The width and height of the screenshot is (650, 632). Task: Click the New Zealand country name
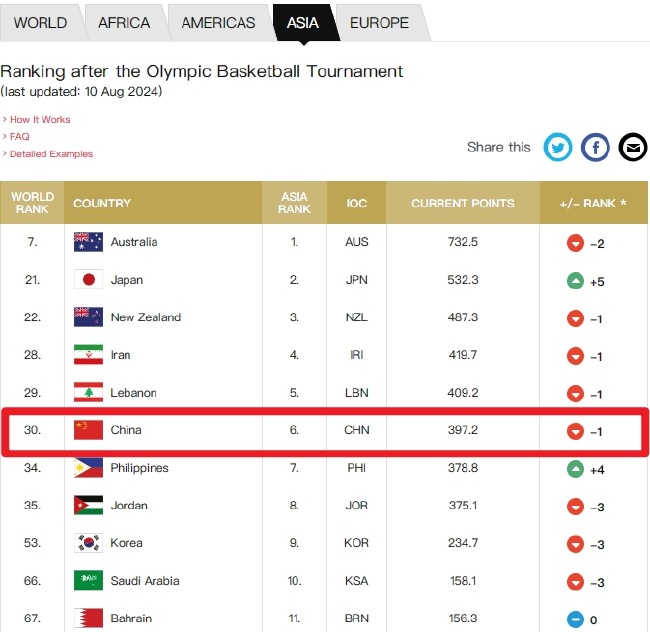click(x=146, y=317)
